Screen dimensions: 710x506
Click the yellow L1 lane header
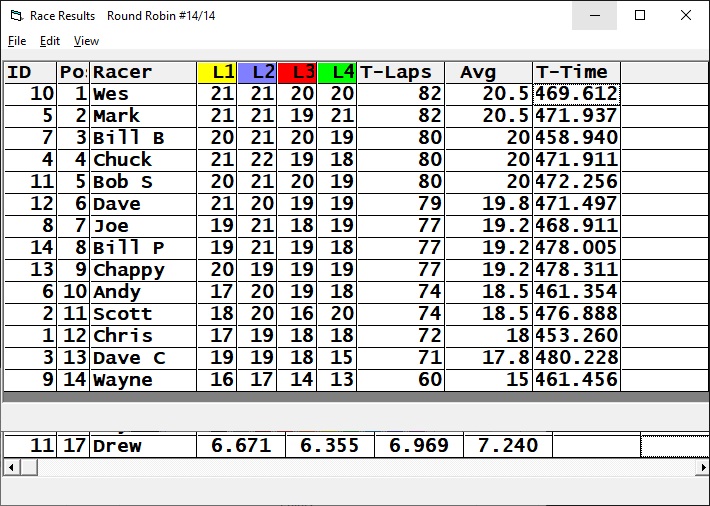pyautogui.click(x=217, y=72)
